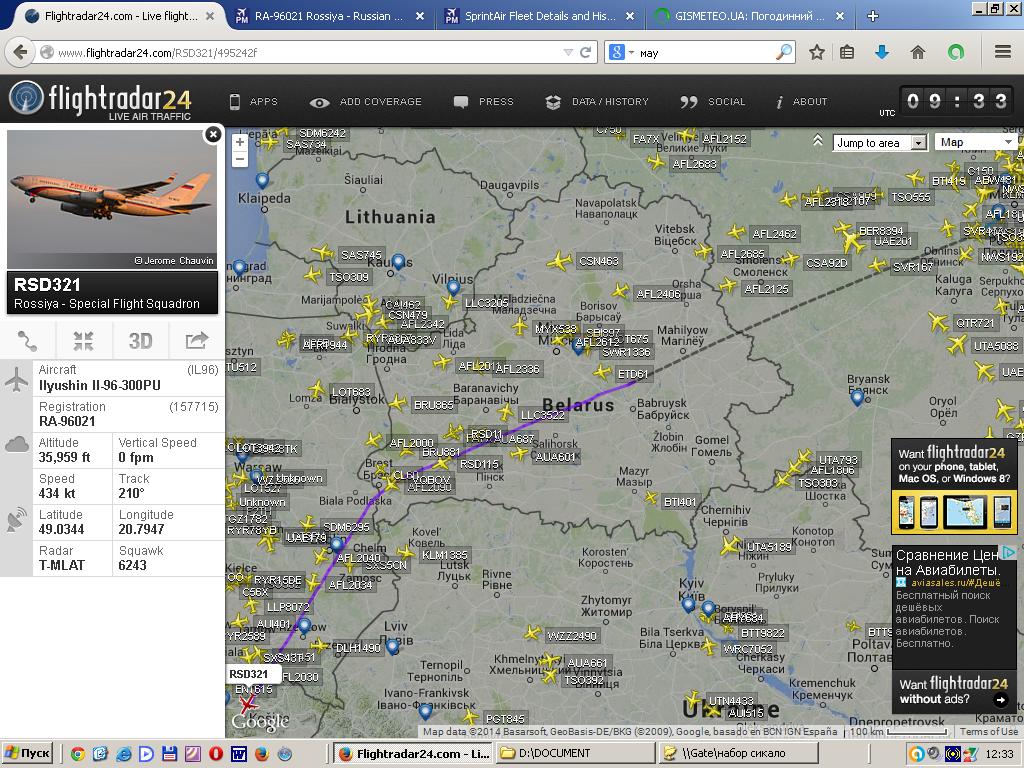1024x768 pixels.
Task: Switch to the SprintAir Fleet Details tab
Action: pyautogui.click(x=535, y=16)
